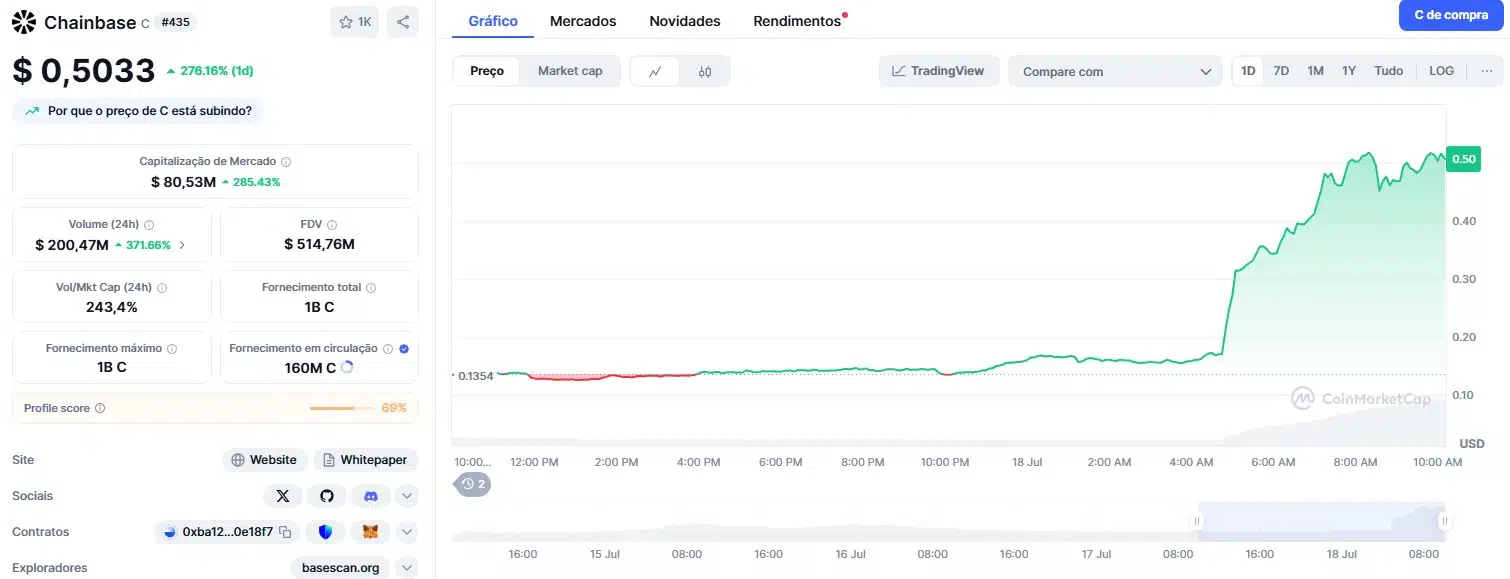The width and height of the screenshot is (1510, 579).
Task: Open the Mercados tab
Action: [583, 21]
